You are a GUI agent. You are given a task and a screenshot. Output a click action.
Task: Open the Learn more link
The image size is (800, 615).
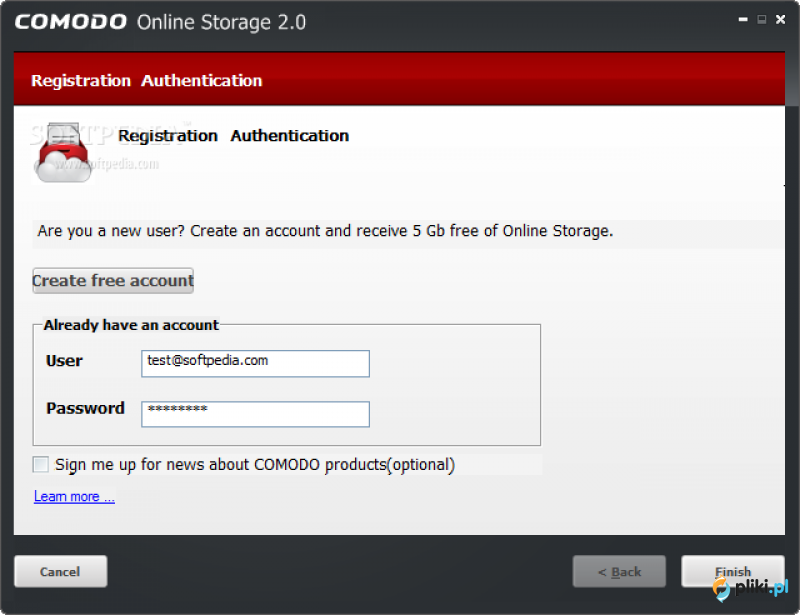pyautogui.click(x=74, y=497)
